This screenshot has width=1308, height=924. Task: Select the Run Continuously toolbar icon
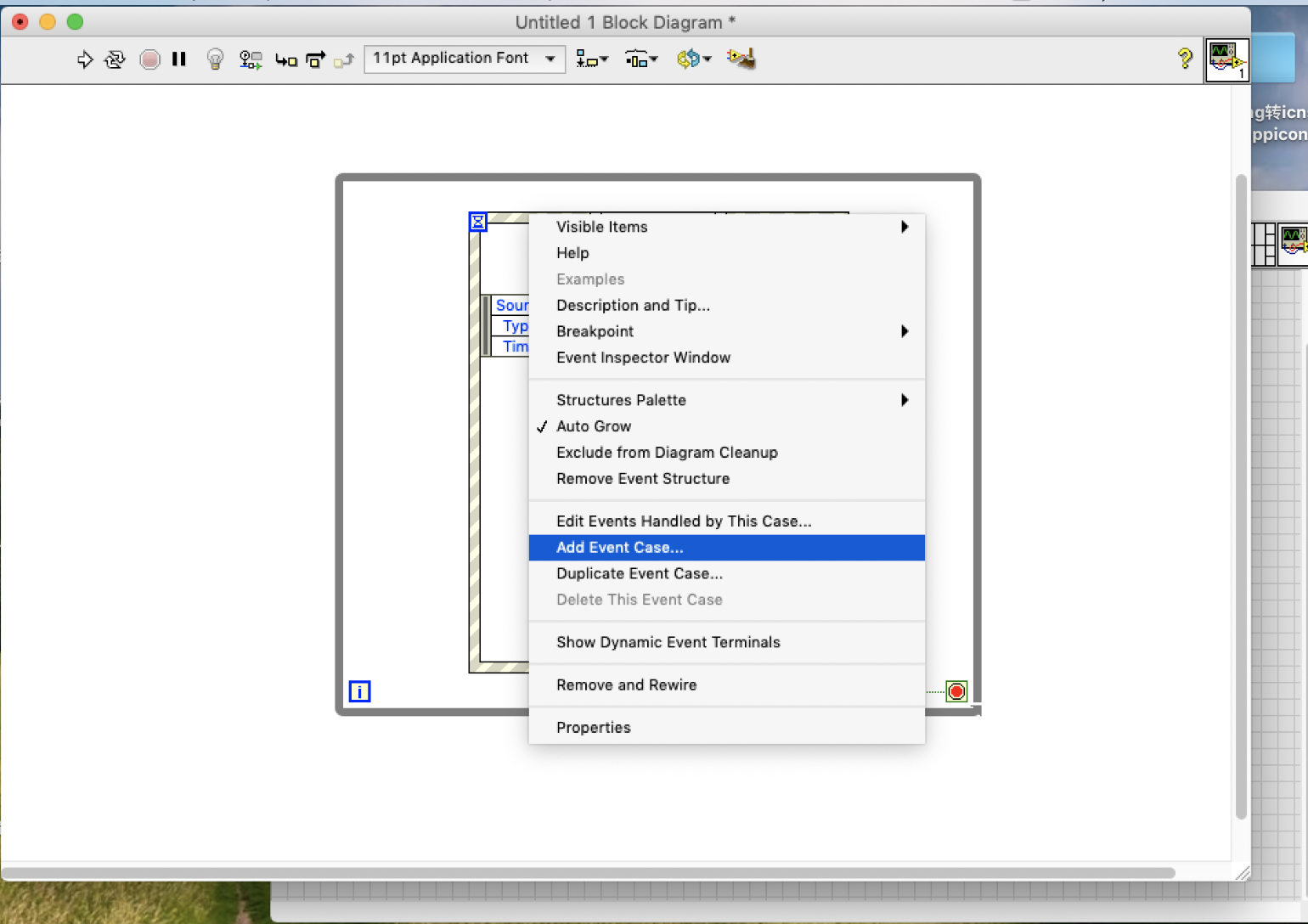[114, 59]
